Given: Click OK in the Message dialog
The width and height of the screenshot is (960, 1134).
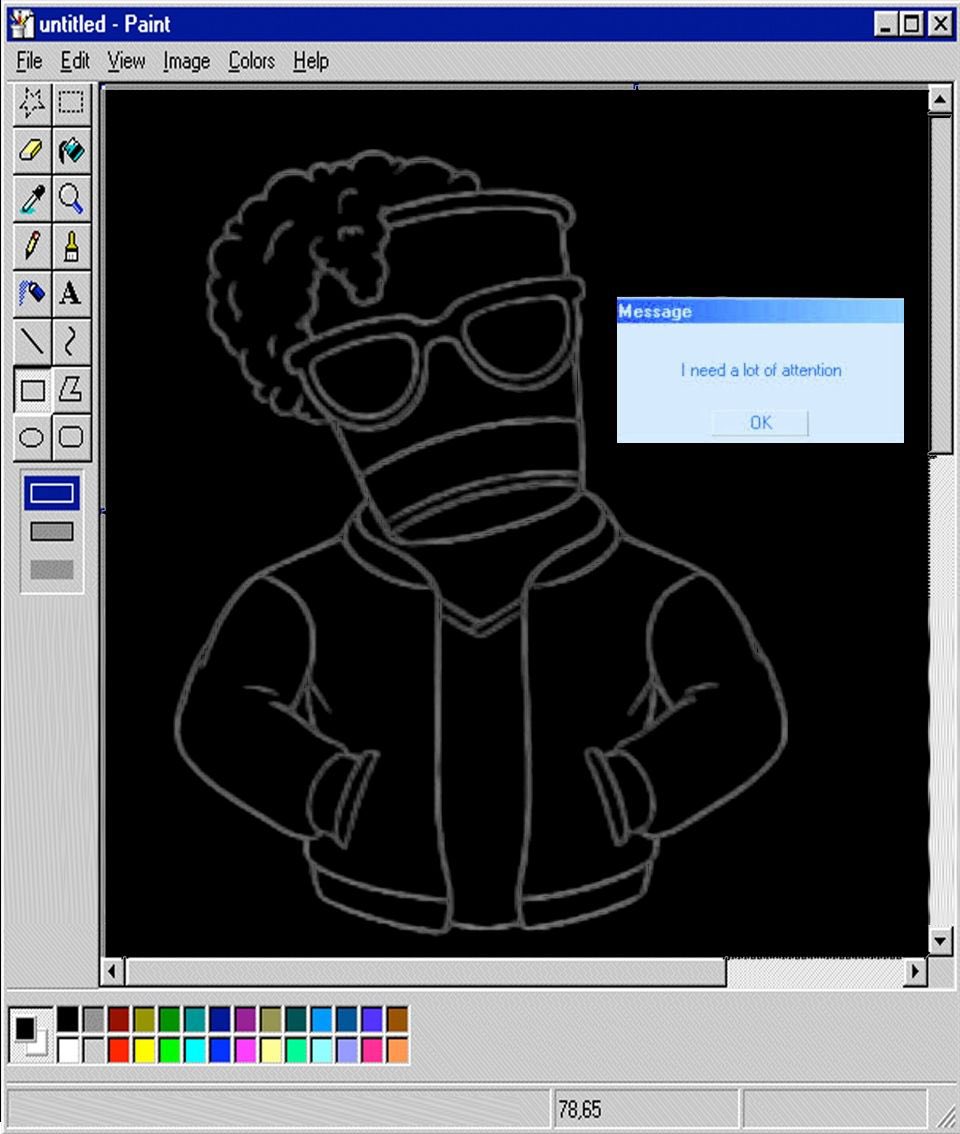Looking at the screenshot, I should (760, 422).
